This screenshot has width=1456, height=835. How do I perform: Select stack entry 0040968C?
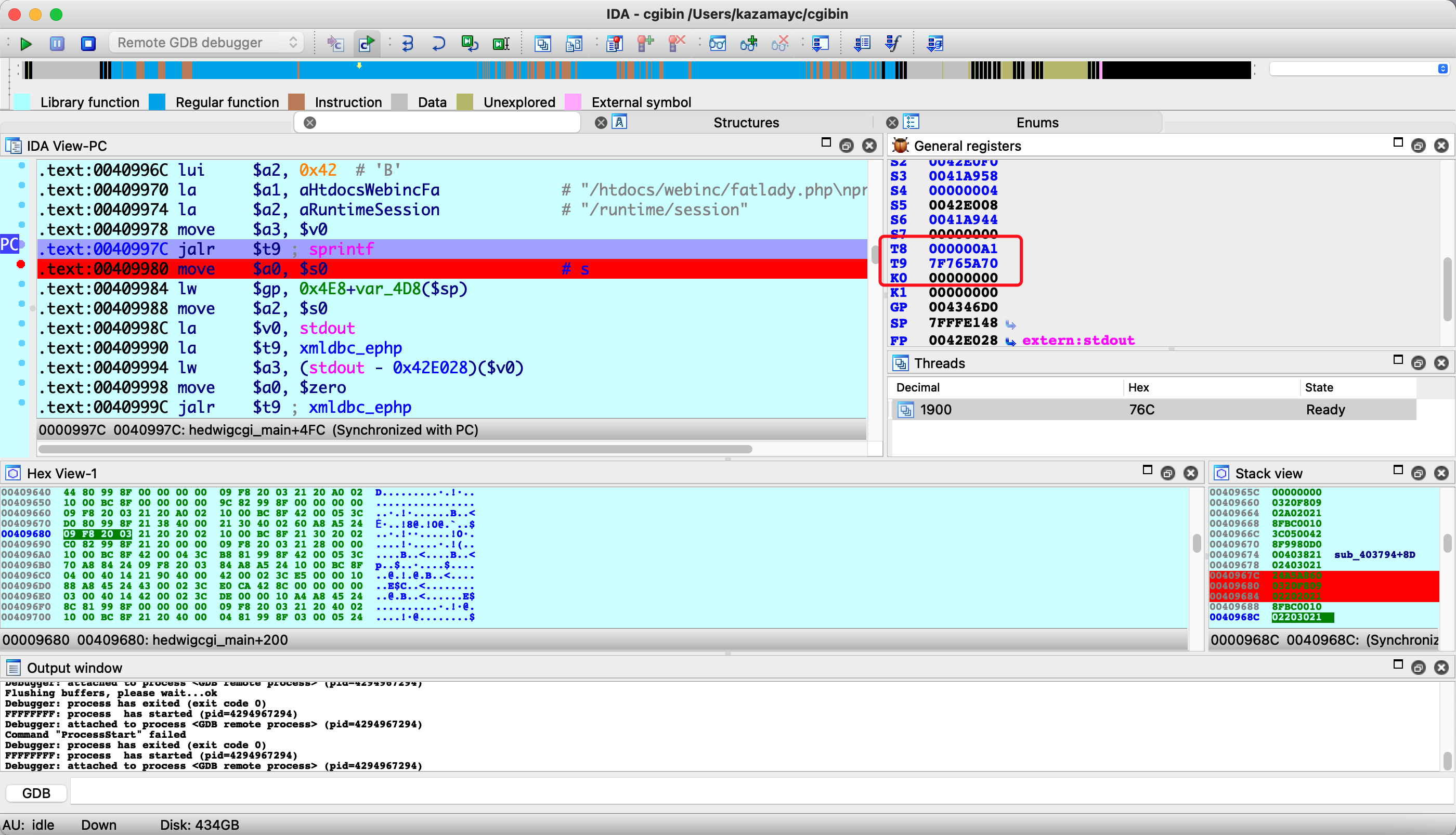(1323, 617)
